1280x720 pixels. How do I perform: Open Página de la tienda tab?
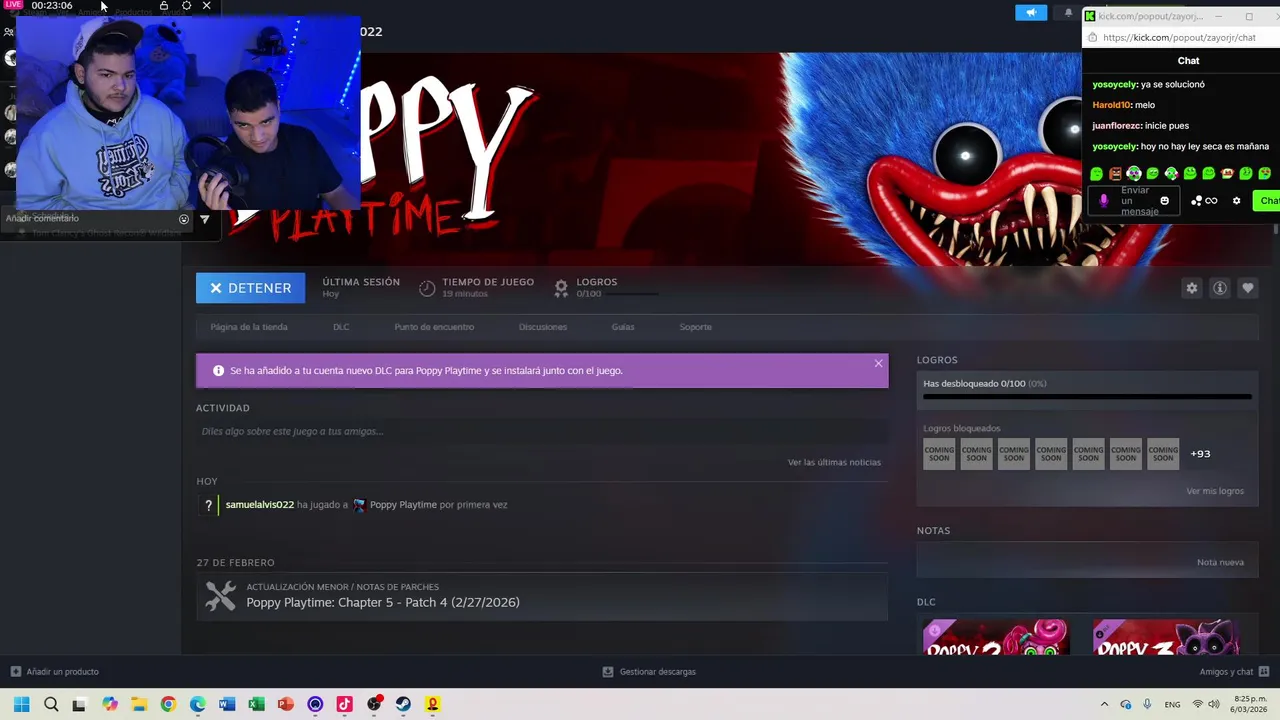[249, 327]
